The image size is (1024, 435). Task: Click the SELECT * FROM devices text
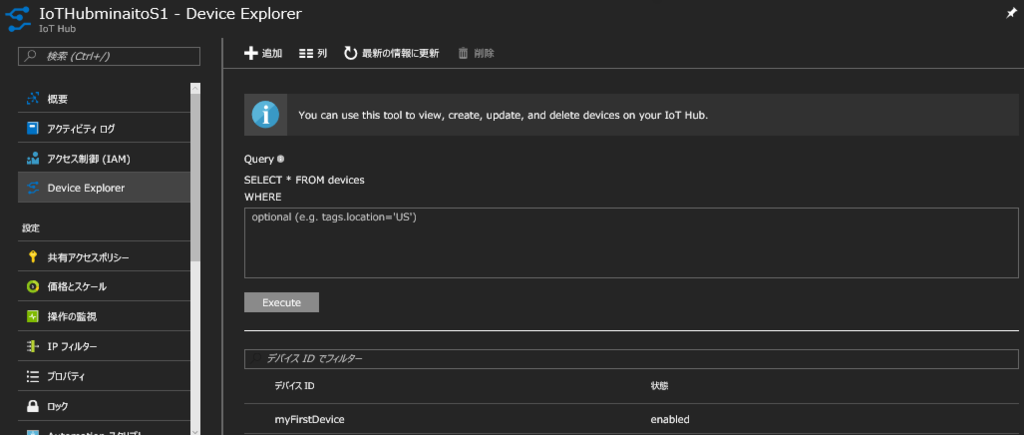click(x=304, y=180)
